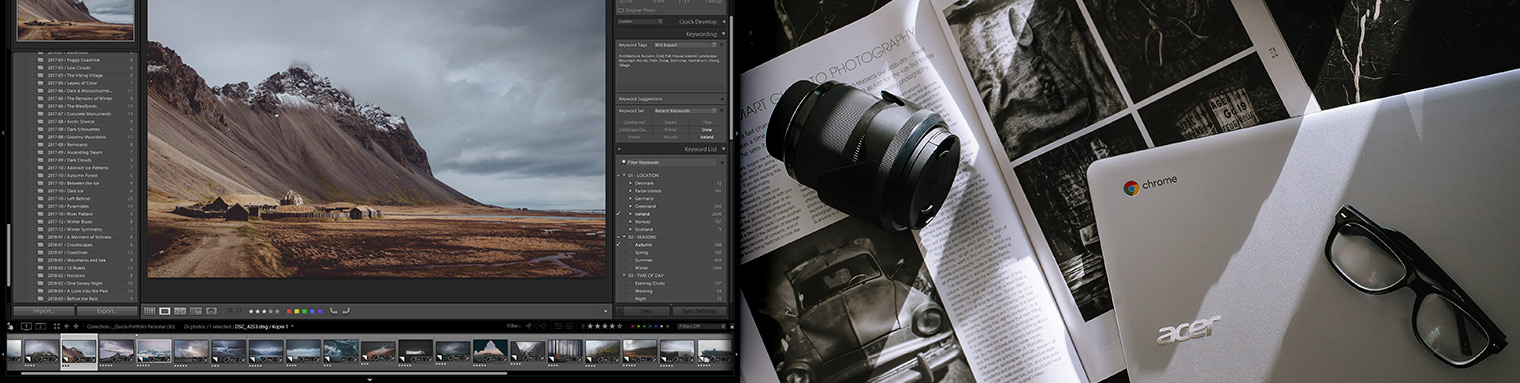Assign green color label in toolbar

coord(304,311)
